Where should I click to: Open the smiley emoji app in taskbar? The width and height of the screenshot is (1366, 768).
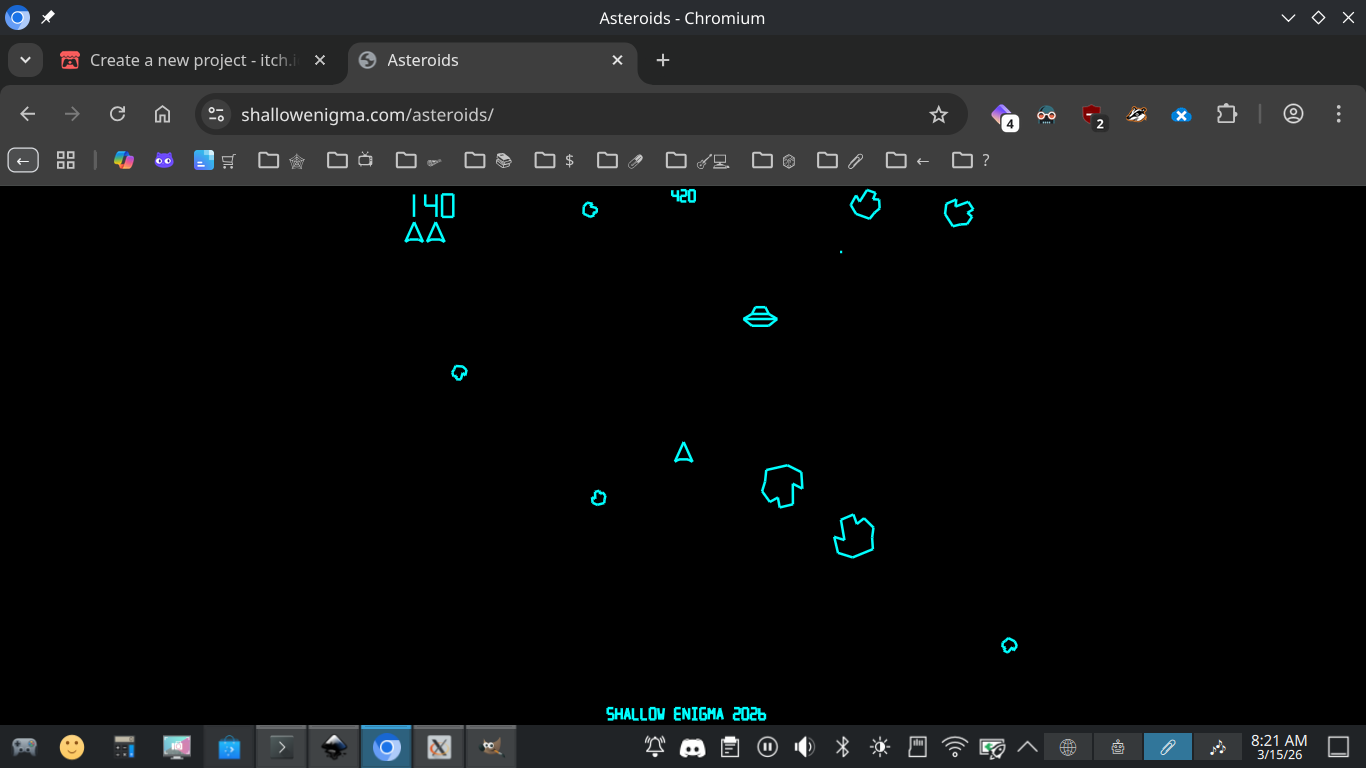(x=72, y=747)
